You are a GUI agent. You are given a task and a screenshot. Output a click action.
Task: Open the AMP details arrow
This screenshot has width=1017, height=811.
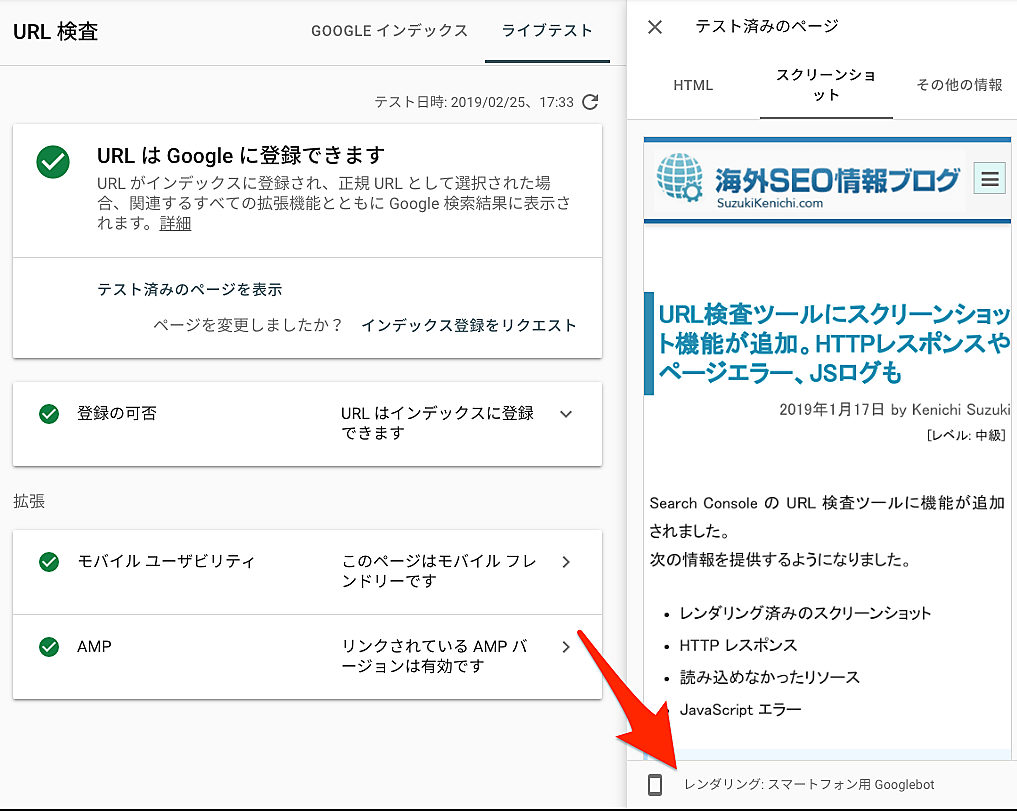[x=566, y=647]
